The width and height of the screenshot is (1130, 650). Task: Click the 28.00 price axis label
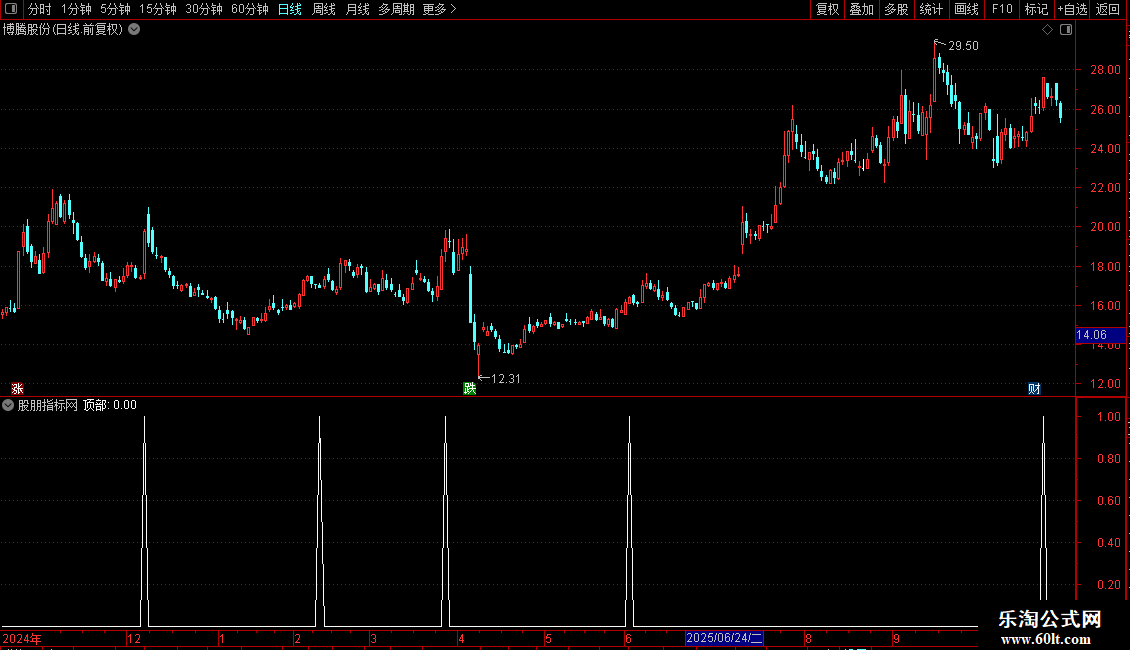click(x=1105, y=70)
